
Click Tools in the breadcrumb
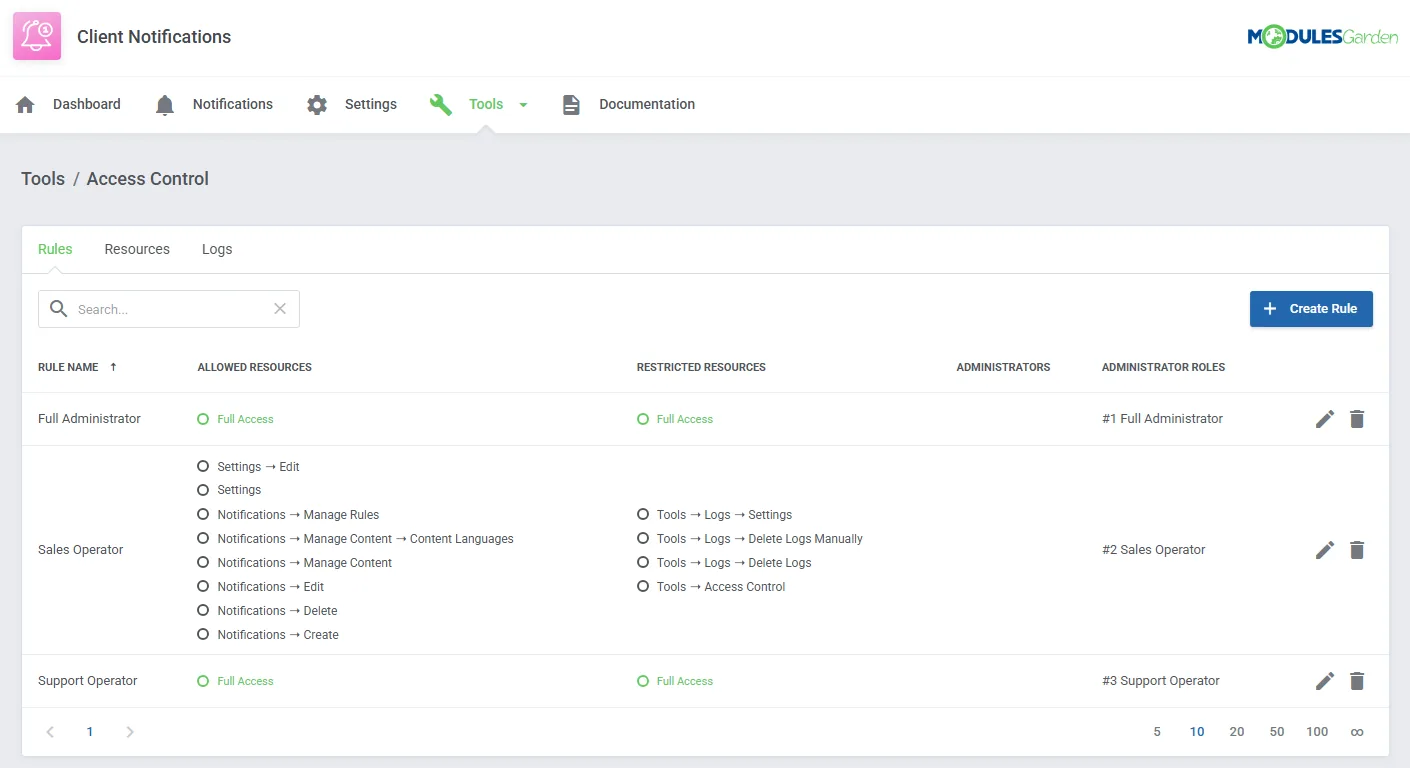click(x=43, y=179)
